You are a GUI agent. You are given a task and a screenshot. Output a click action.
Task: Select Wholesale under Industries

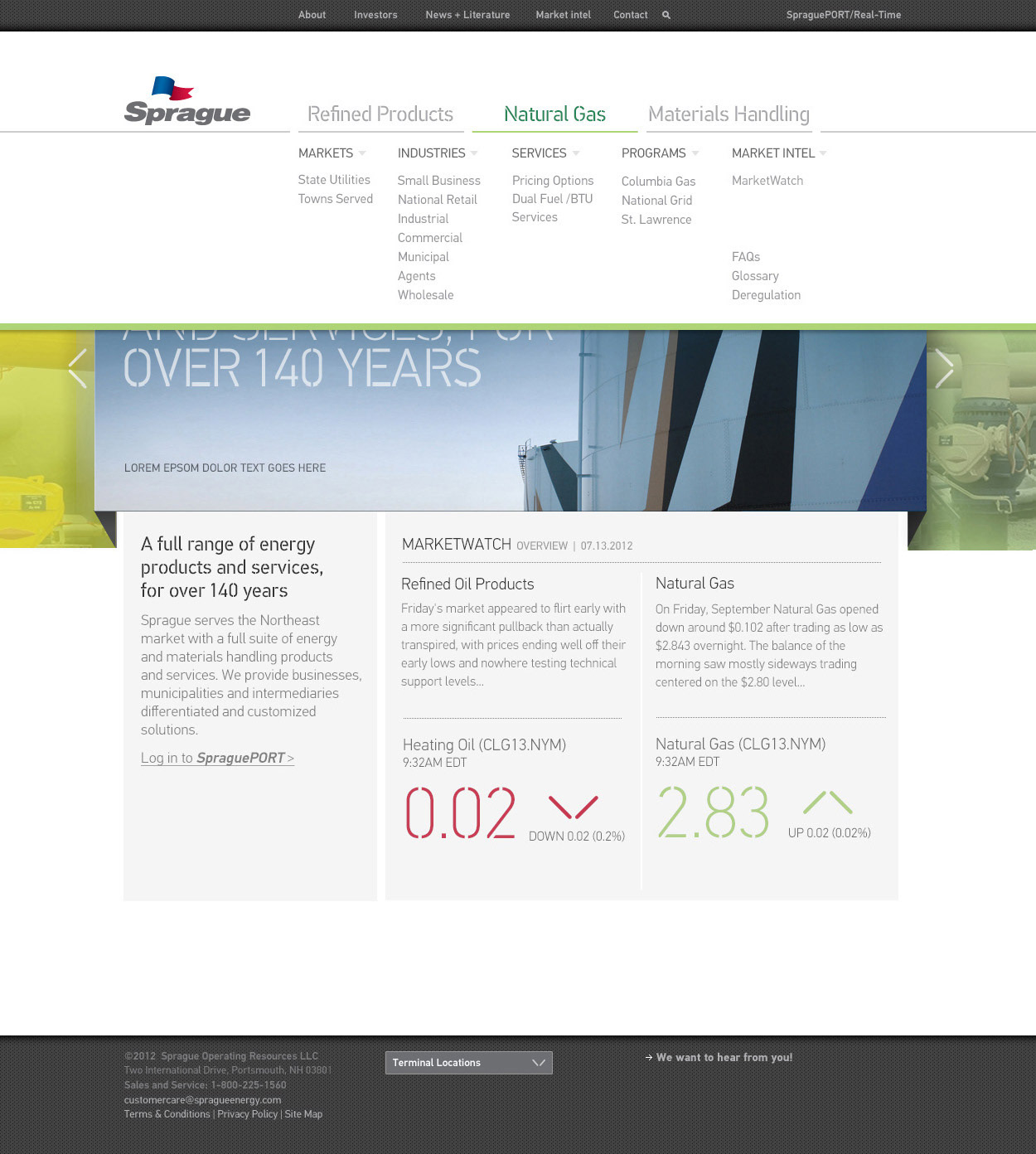pos(426,295)
